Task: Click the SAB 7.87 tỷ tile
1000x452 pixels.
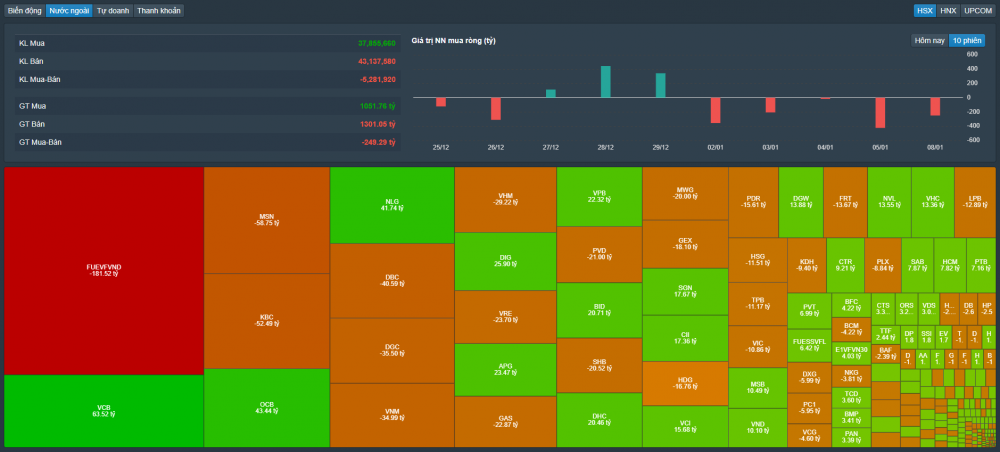Action: [x=917, y=265]
